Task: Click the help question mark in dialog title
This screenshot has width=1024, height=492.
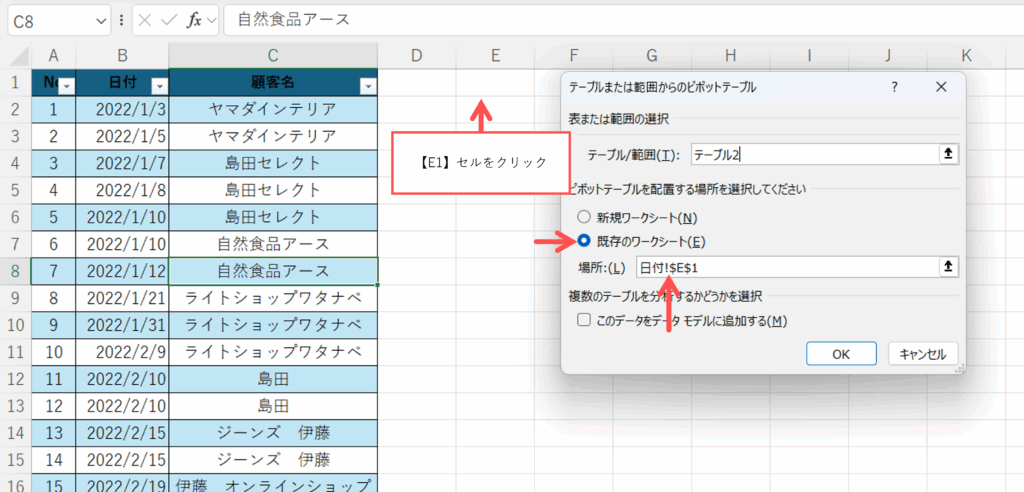Action: coord(894,87)
